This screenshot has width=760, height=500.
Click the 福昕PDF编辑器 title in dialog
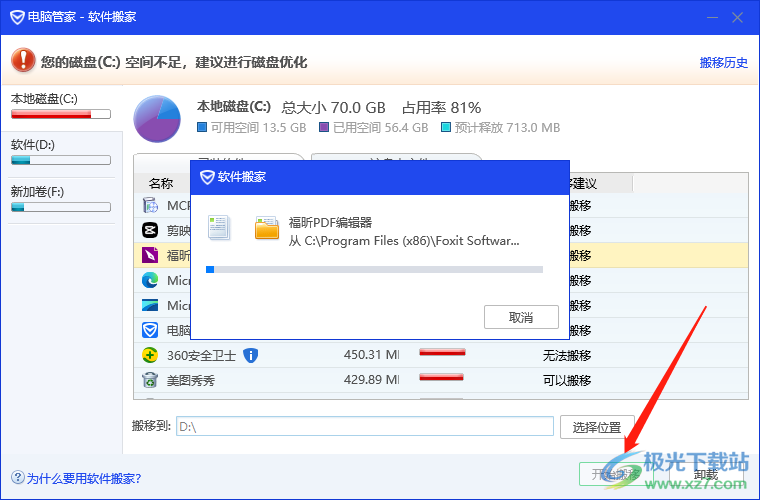pyautogui.click(x=330, y=222)
